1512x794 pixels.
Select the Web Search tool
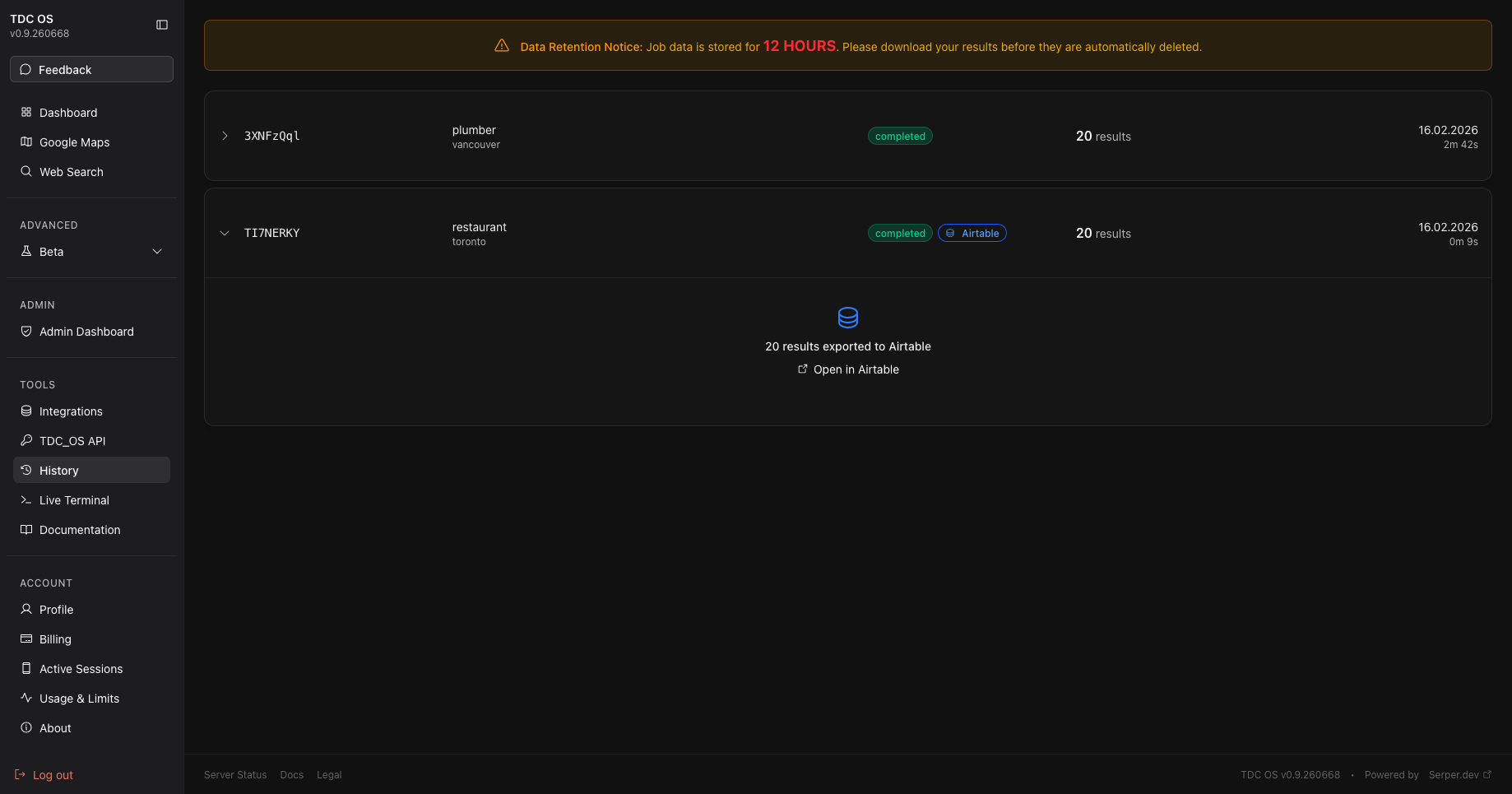tap(71, 171)
